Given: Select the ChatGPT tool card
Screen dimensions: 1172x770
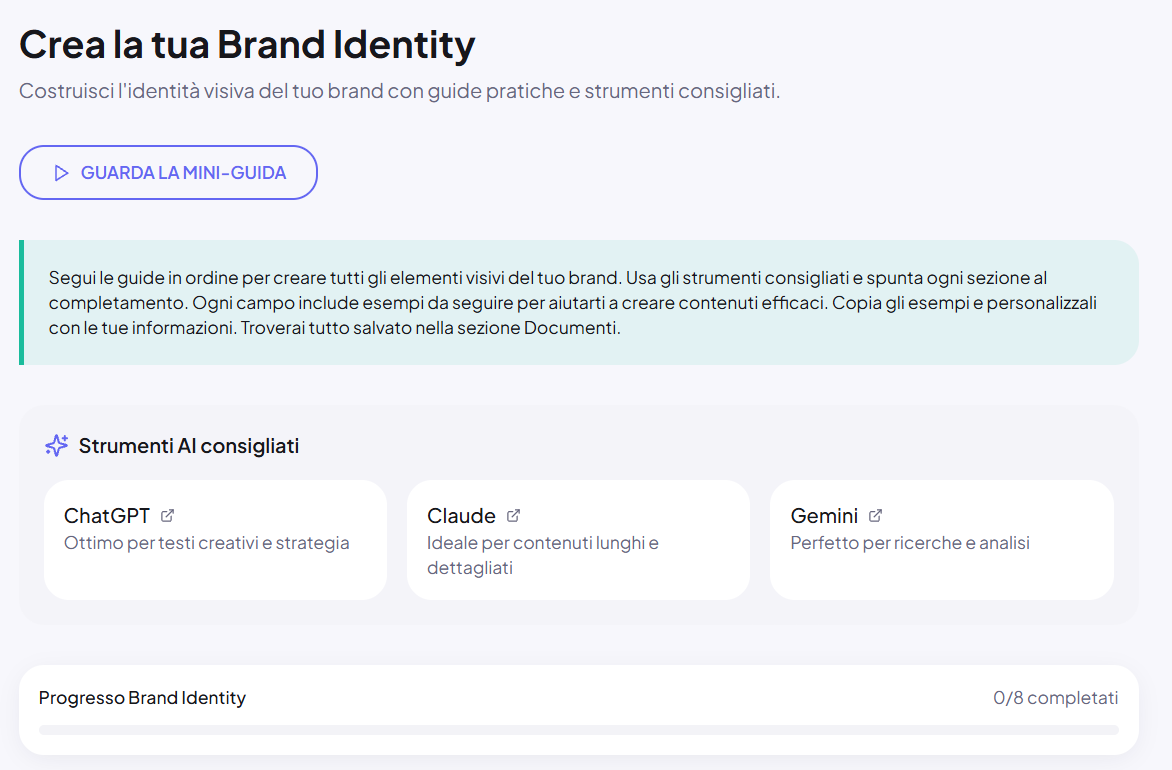Looking at the screenshot, I should coord(215,540).
